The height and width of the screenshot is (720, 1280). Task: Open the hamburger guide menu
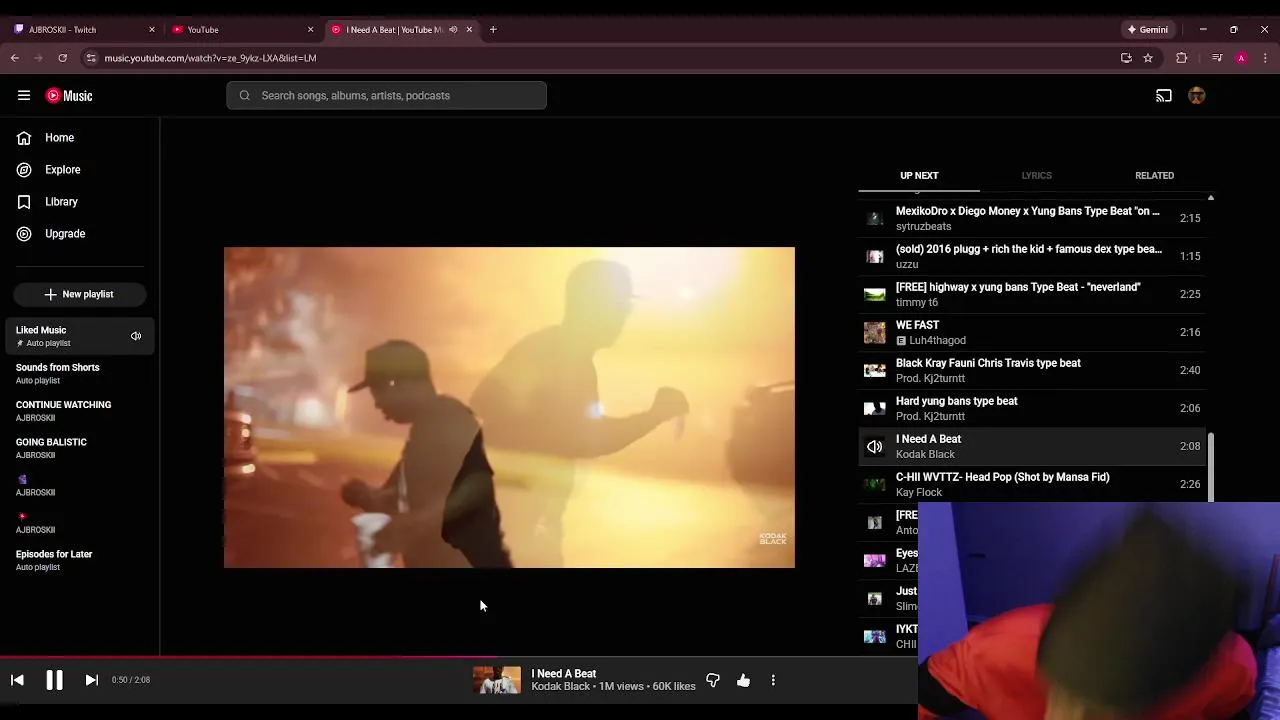[24, 96]
